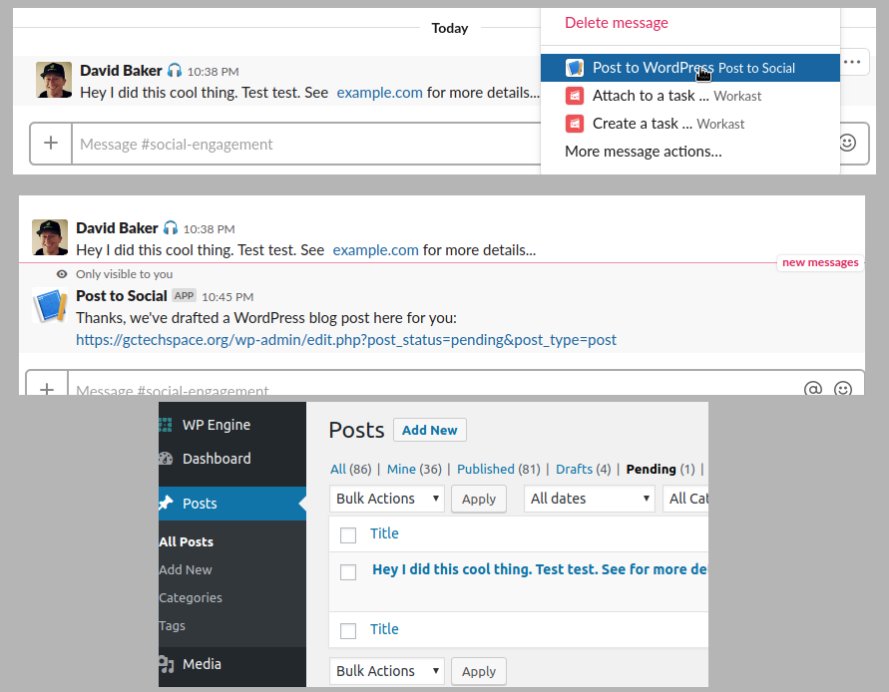Image resolution: width=889 pixels, height=692 pixels.
Task: Click David Baker's avatar in the top Slack screenshot
Action: tap(54, 80)
